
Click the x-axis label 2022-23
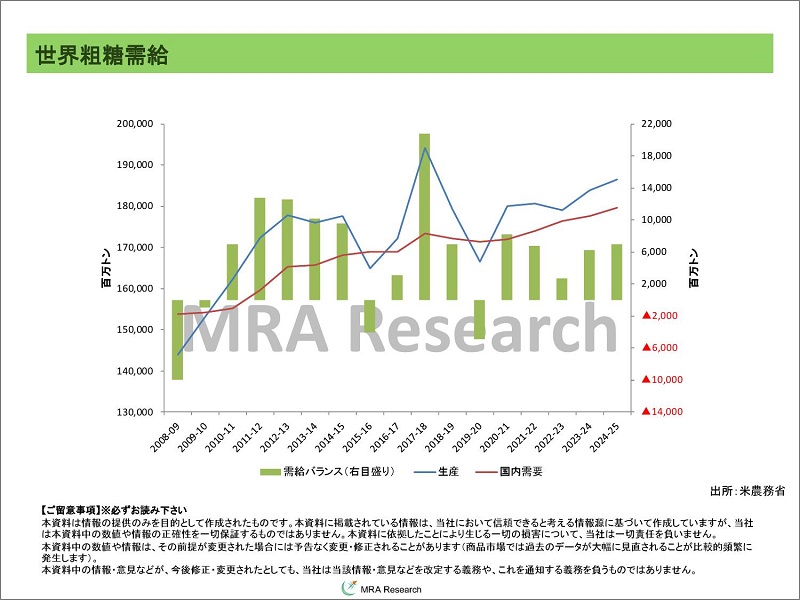point(550,437)
